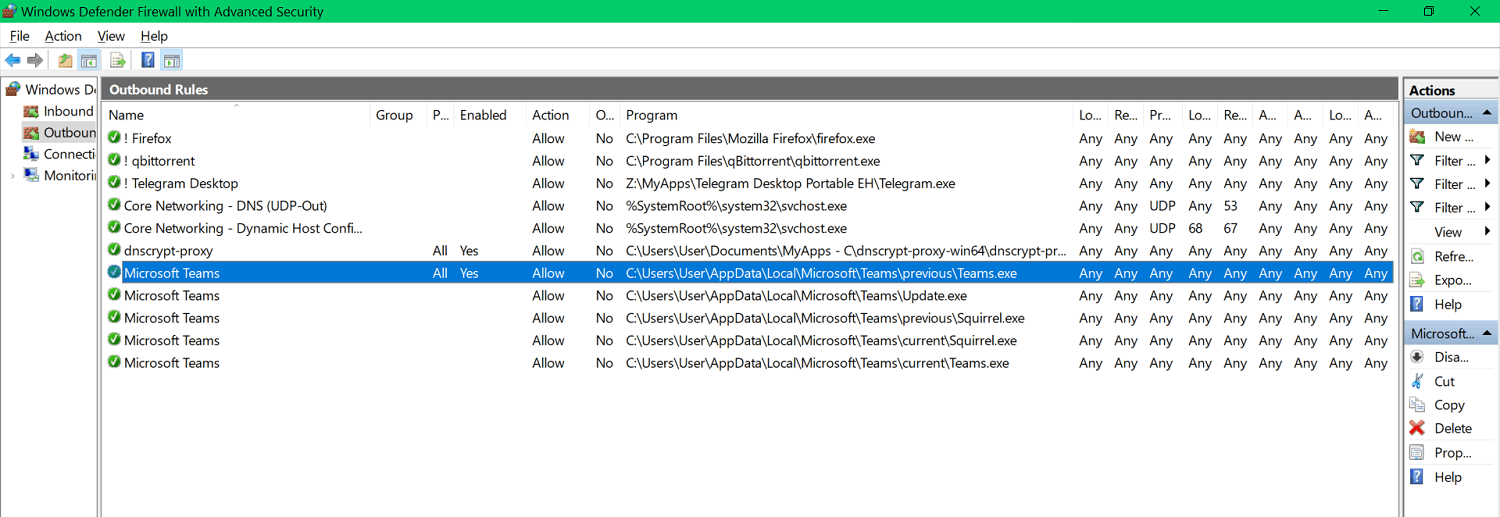Click local port 68 cell
The height and width of the screenshot is (517, 1500).
(x=1196, y=228)
